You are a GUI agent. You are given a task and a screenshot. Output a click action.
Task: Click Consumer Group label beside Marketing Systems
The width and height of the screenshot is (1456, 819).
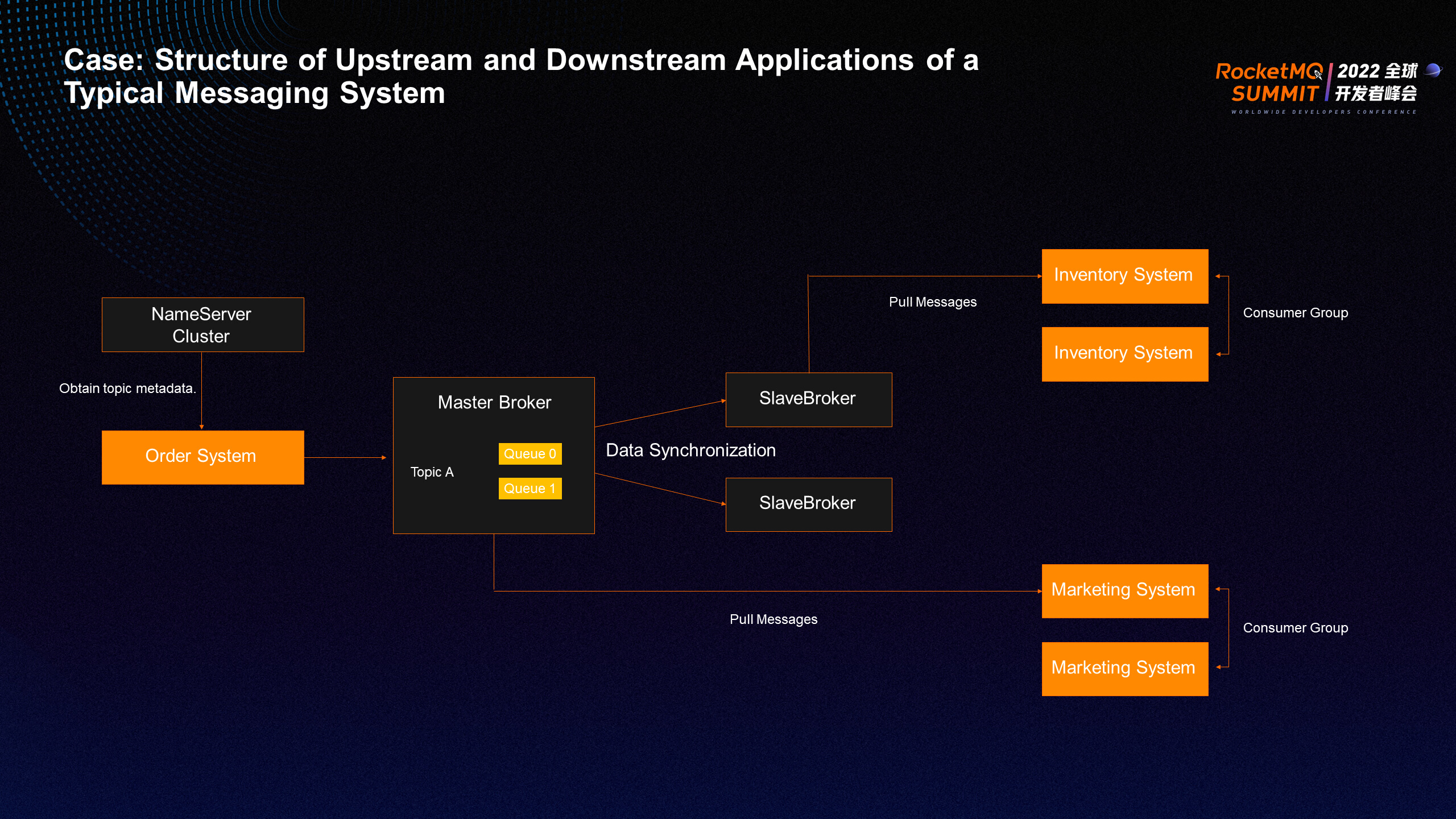tap(1295, 628)
